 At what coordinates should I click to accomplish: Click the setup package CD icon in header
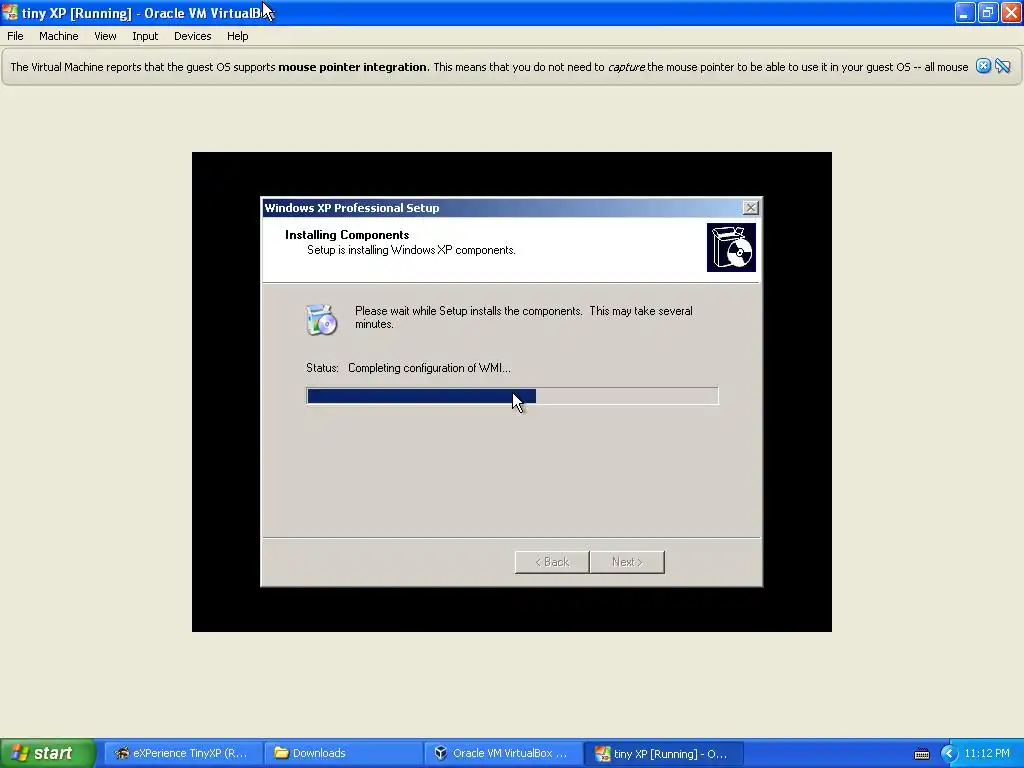coord(731,248)
